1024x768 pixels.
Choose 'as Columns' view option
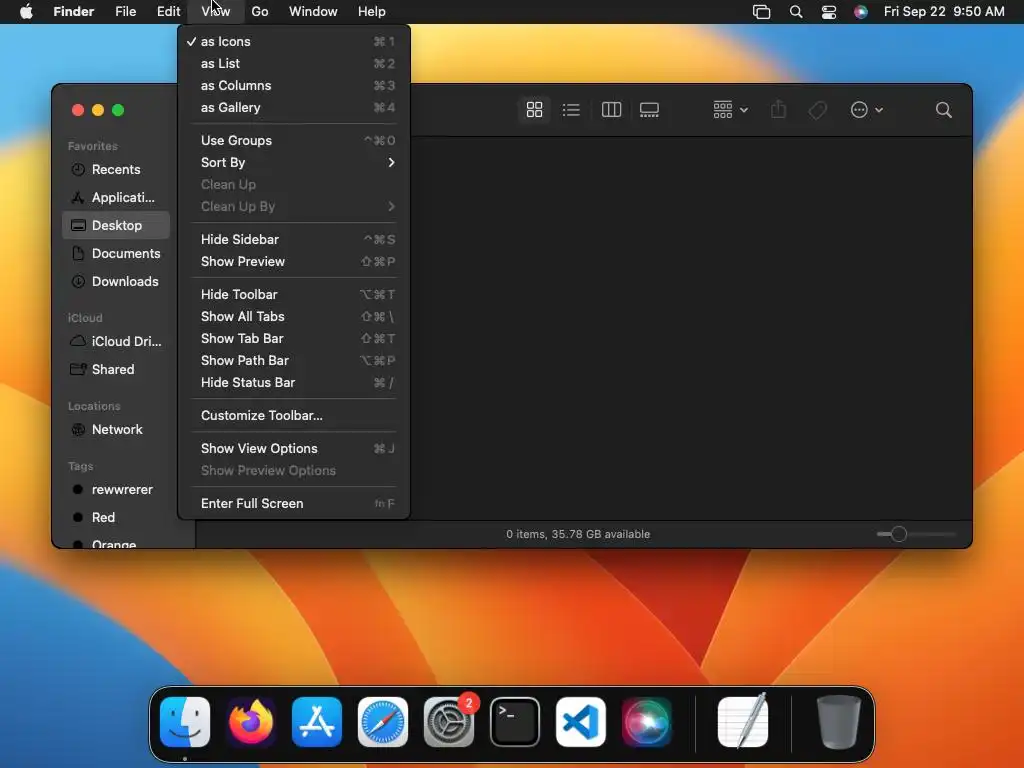[x=294, y=86]
